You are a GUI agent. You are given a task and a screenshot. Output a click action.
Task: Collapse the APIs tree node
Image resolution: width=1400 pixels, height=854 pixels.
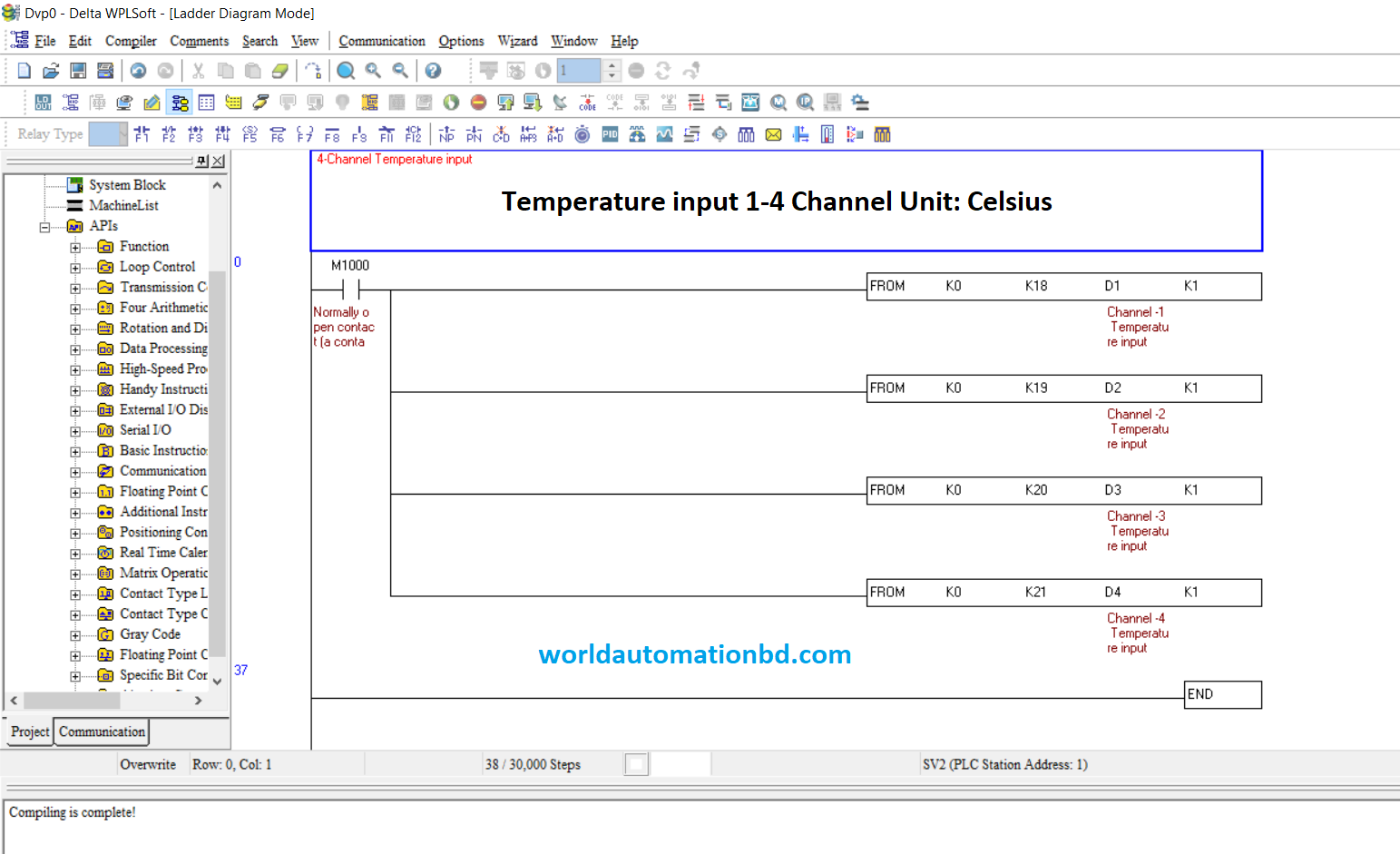pyautogui.click(x=44, y=227)
